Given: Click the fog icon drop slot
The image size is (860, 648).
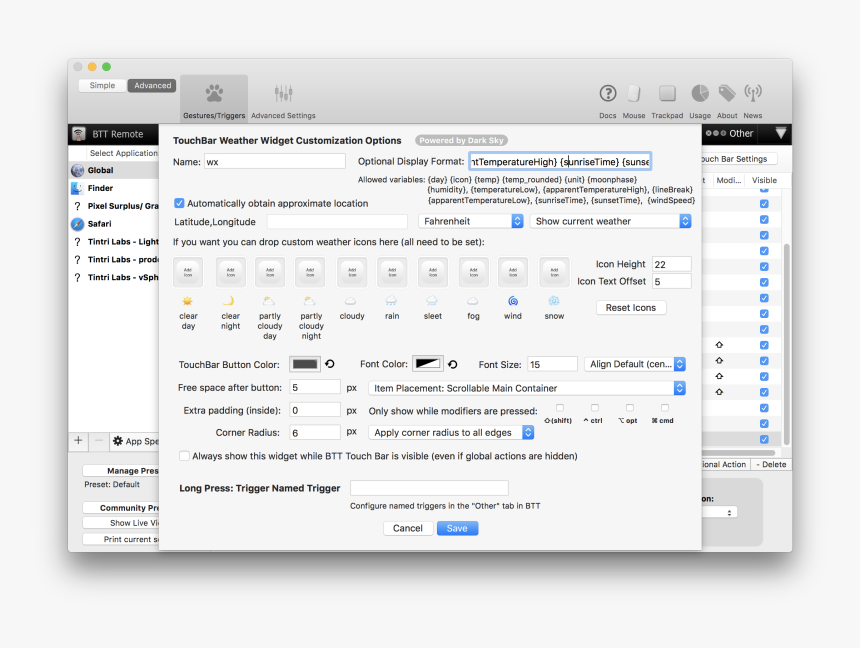Looking at the screenshot, I should (473, 272).
